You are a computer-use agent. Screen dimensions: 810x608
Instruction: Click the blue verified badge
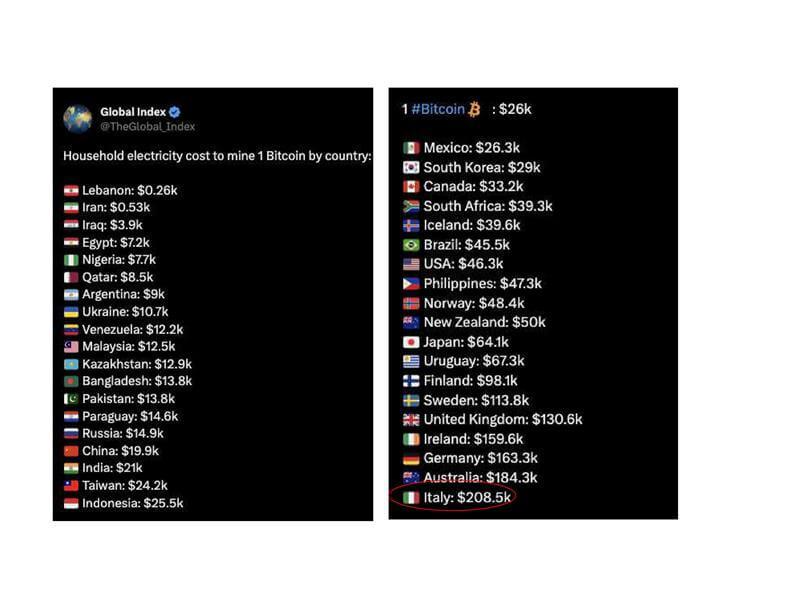point(175,112)
